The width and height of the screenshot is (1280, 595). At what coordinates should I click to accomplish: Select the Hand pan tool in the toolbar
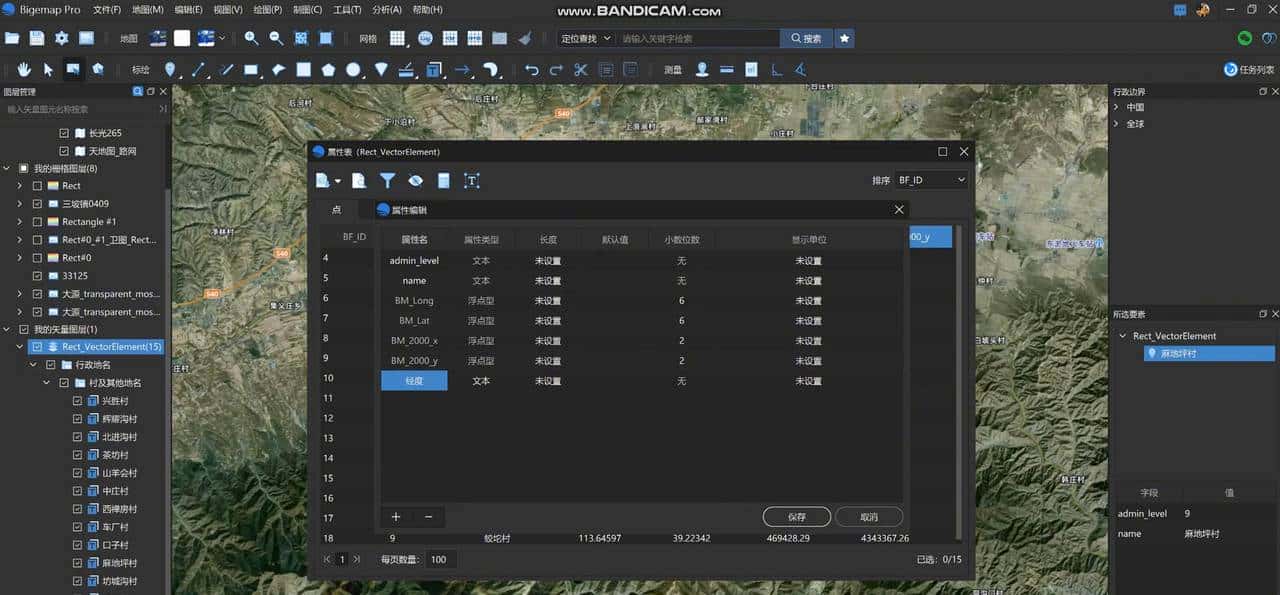[x=24, y=69]
